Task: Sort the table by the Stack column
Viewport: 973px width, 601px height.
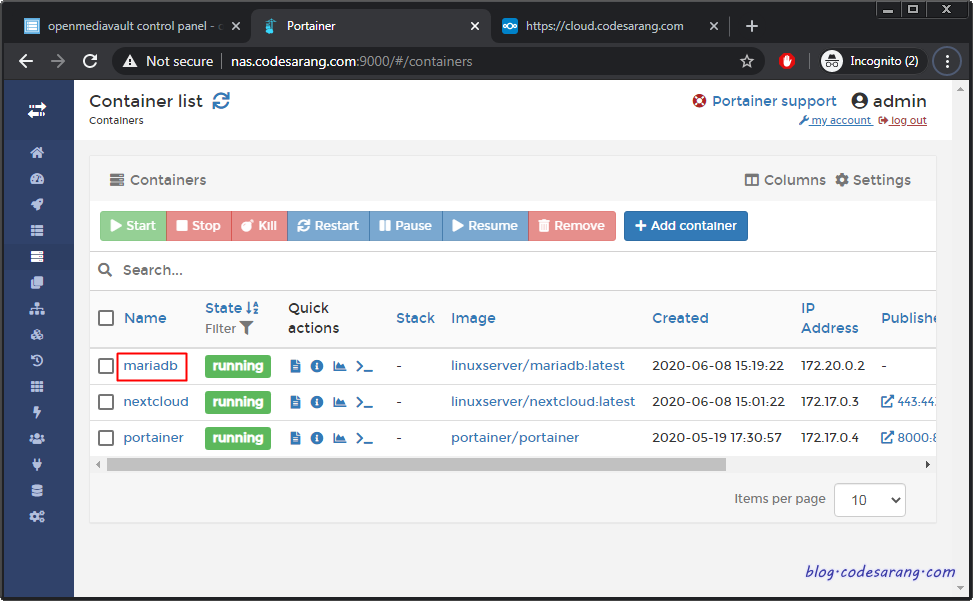Action: (x=415, y=318)
